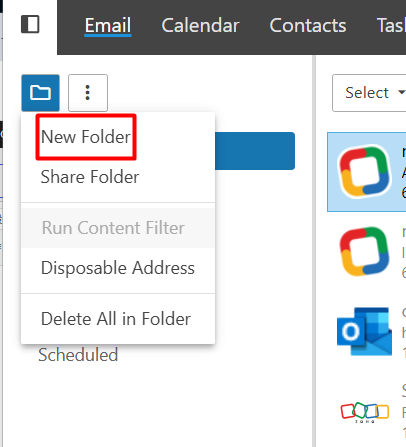Switch to the Email tab

pos(108,25)
